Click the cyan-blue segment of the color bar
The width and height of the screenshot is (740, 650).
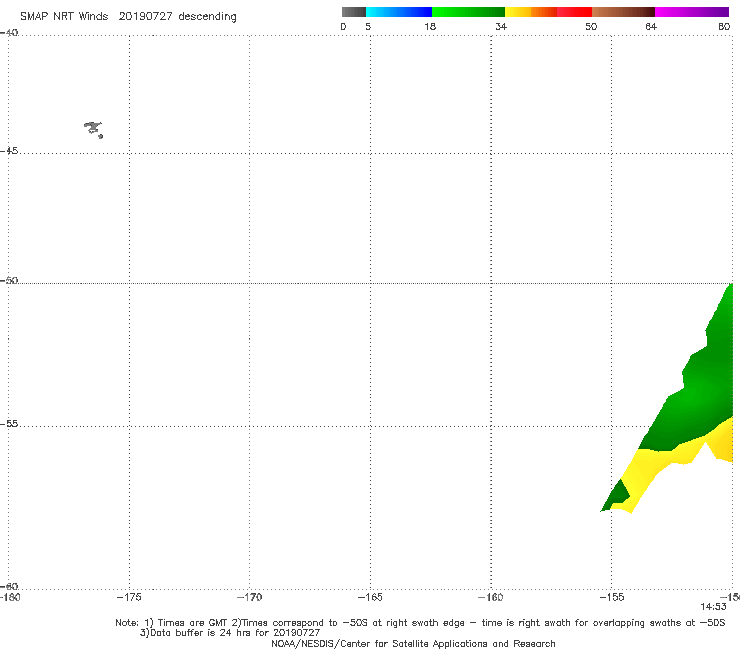tap(399, 12)
